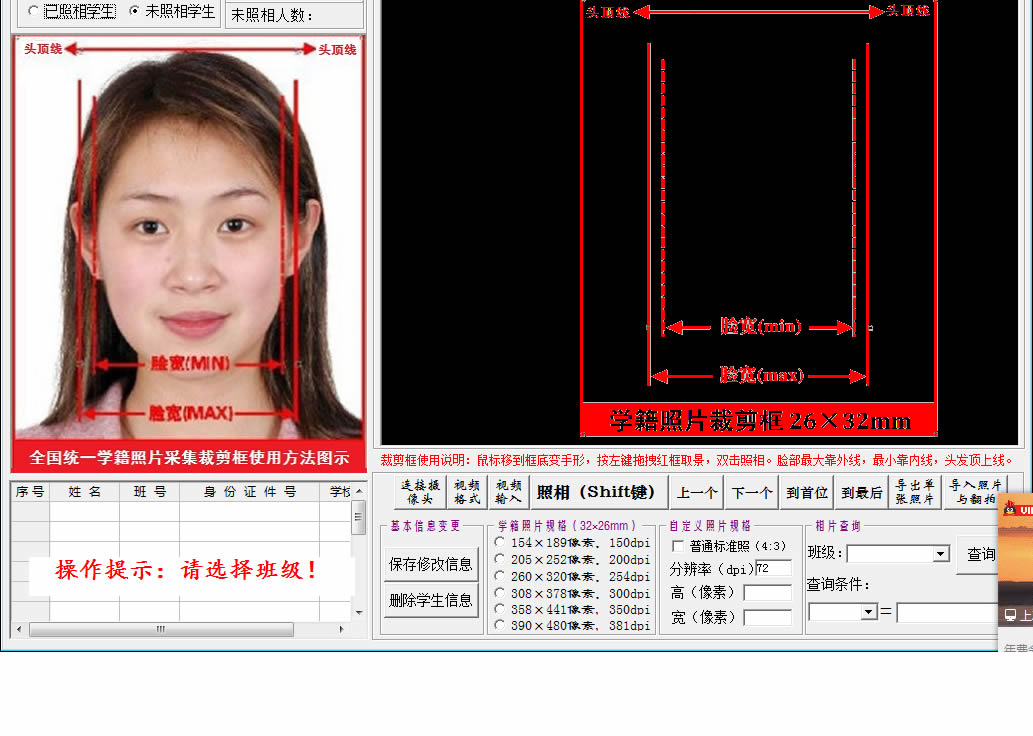
Task: Click 导出单张照片 export single photo
Action: point(915,492)
